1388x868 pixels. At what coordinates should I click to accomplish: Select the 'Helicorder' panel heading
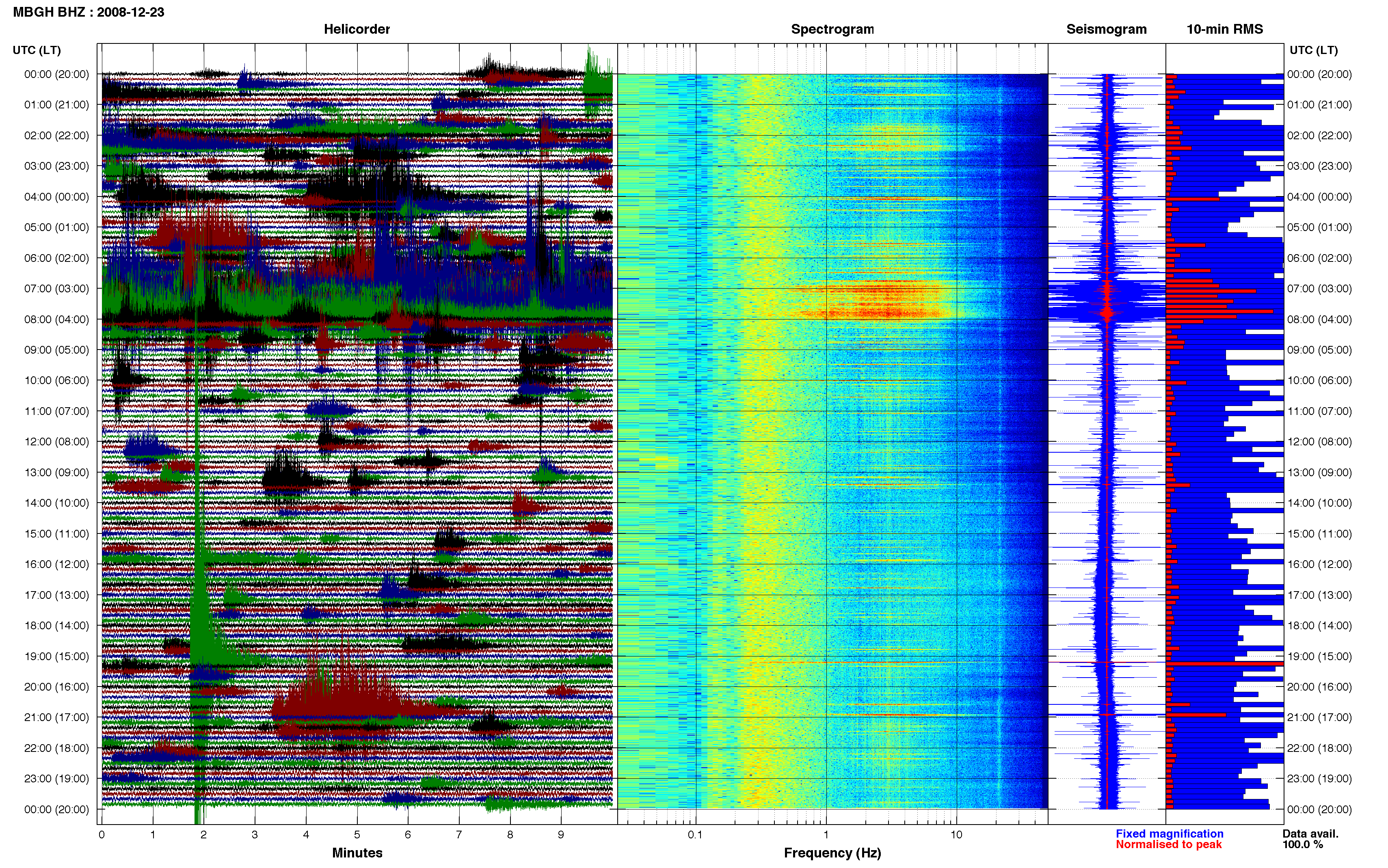pyautogui.click(x=357, y=29)
